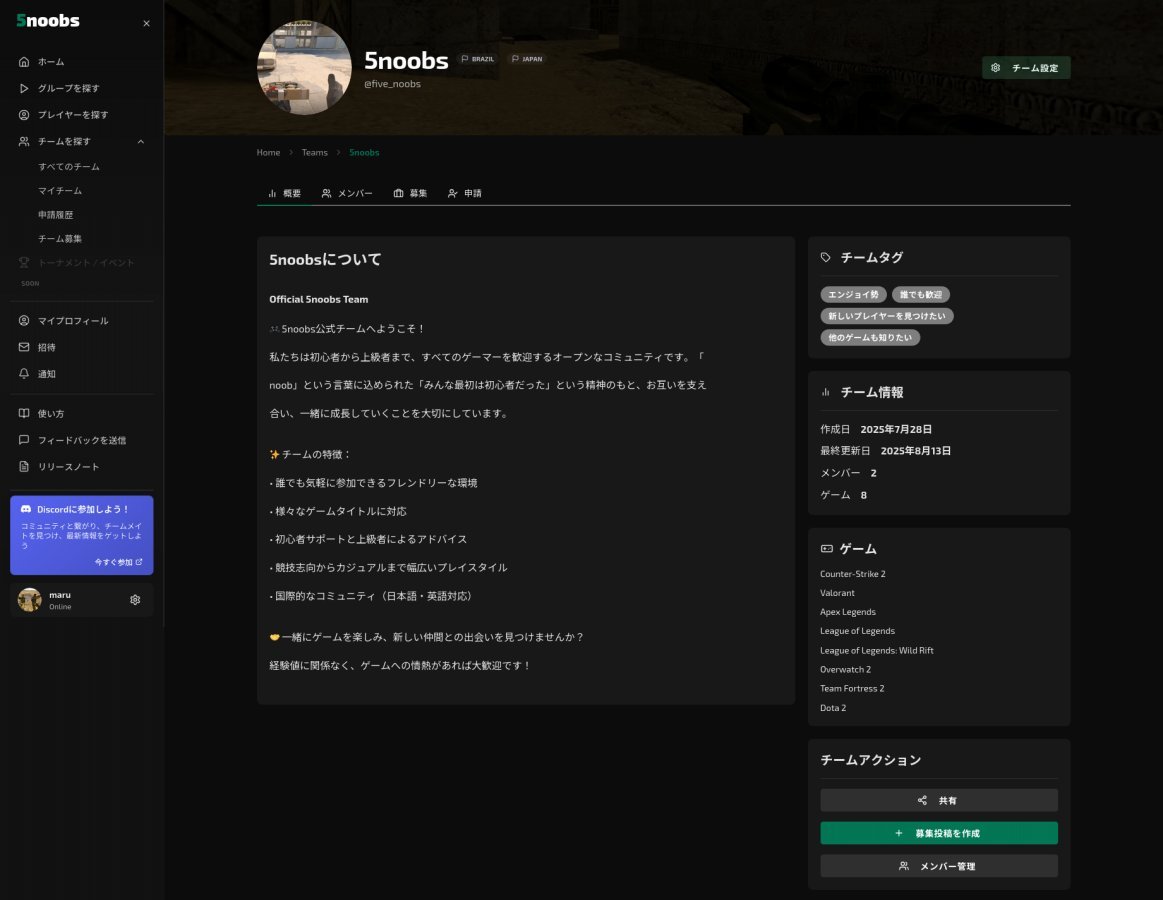Select Counter-Strike 2 in game list
The height and width of the screenshot is (900, 1163).
(853, 574)
